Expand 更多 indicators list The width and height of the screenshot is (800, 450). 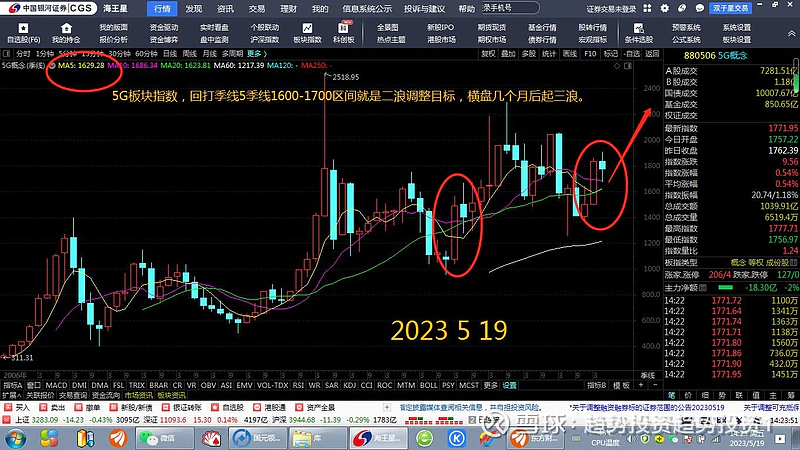490,385
